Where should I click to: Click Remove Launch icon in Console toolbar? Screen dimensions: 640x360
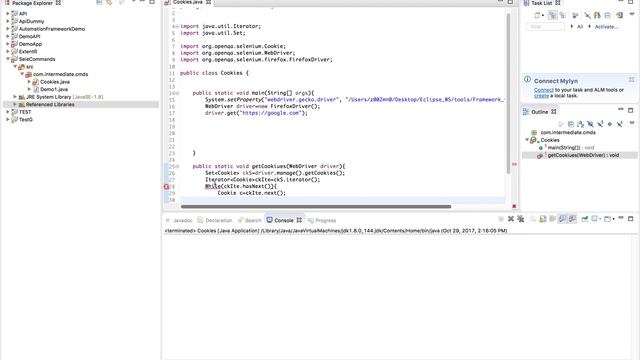[511, 219]
